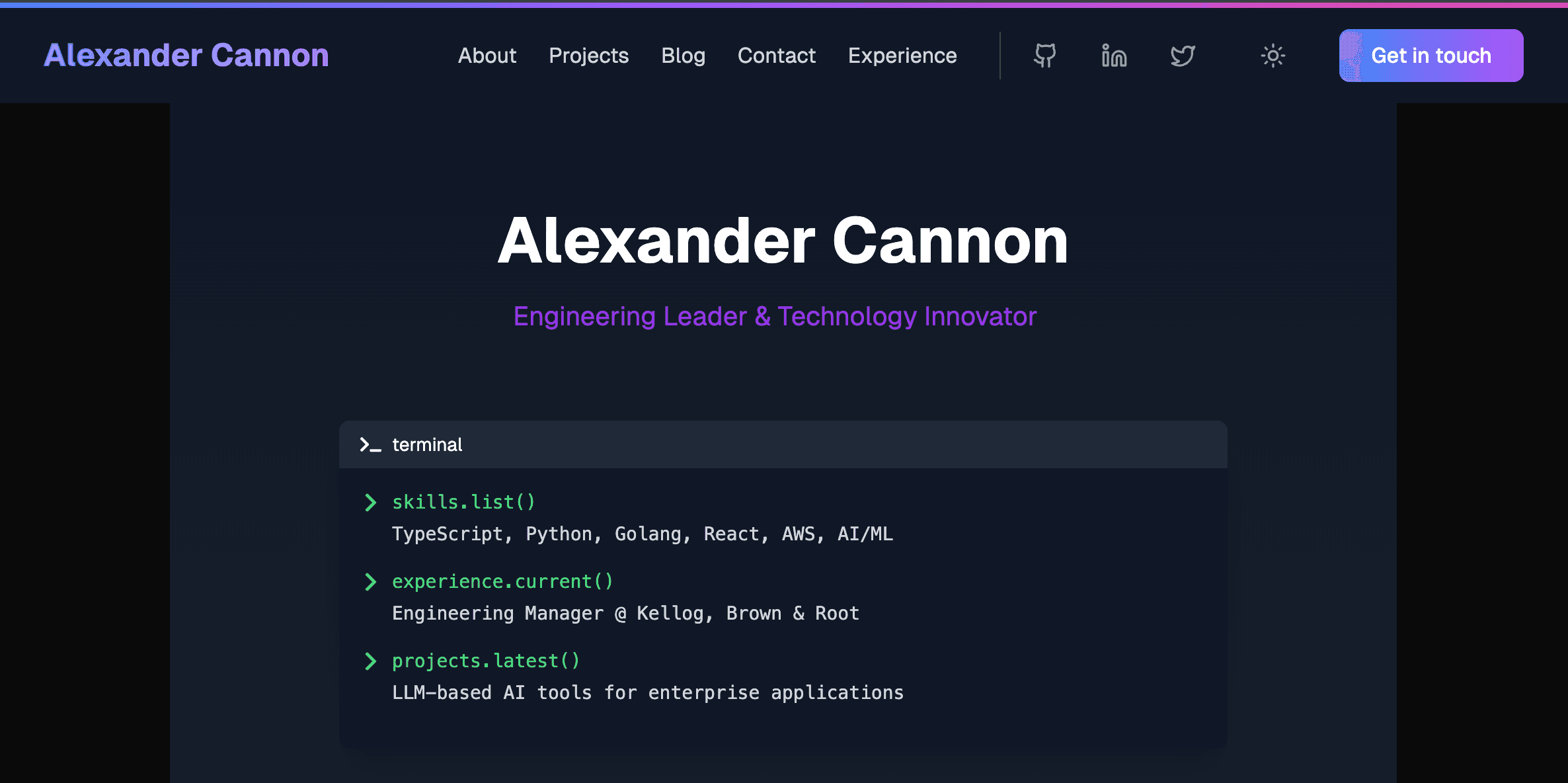Click the chevron beside projects.latest()
This screenshot has height=783, width=1568.
pyautogui.click(x=370, y=661)
